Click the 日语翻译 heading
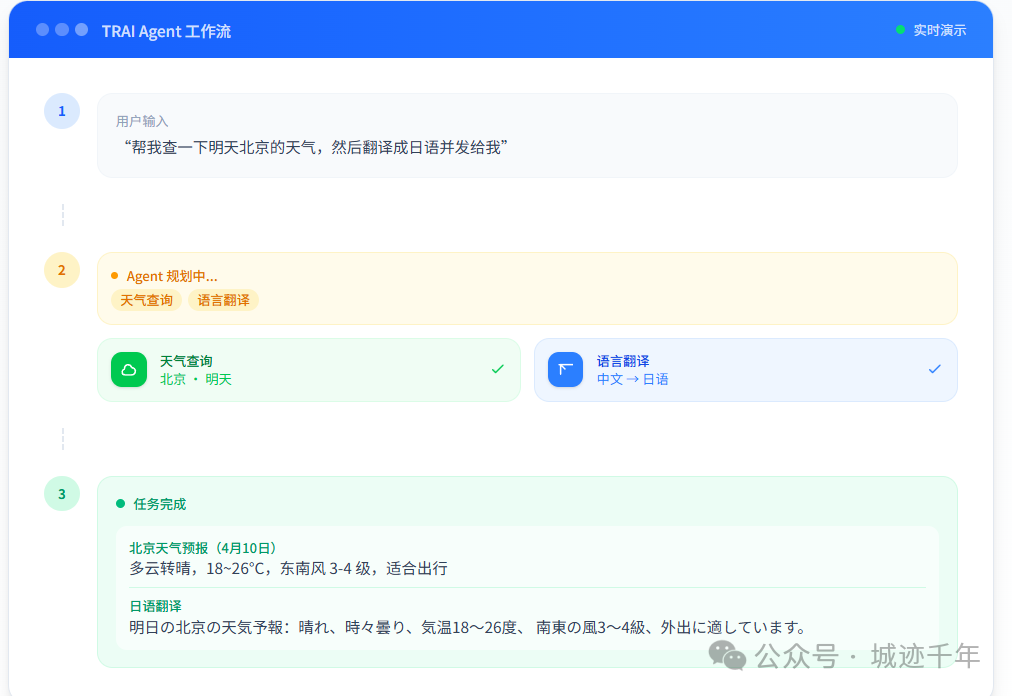1012x696 pixels. coord(156,606)
